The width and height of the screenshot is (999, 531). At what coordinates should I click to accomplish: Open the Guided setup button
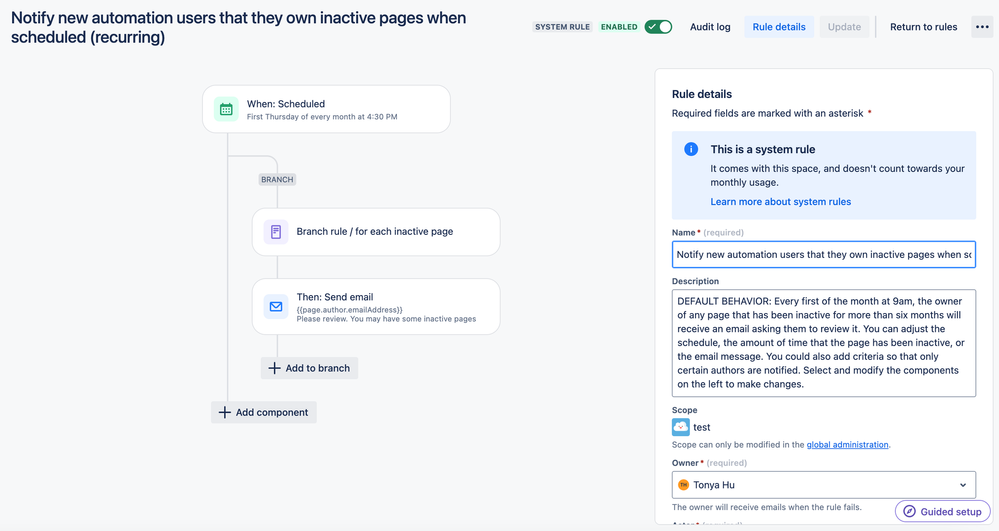coord(942,511)
